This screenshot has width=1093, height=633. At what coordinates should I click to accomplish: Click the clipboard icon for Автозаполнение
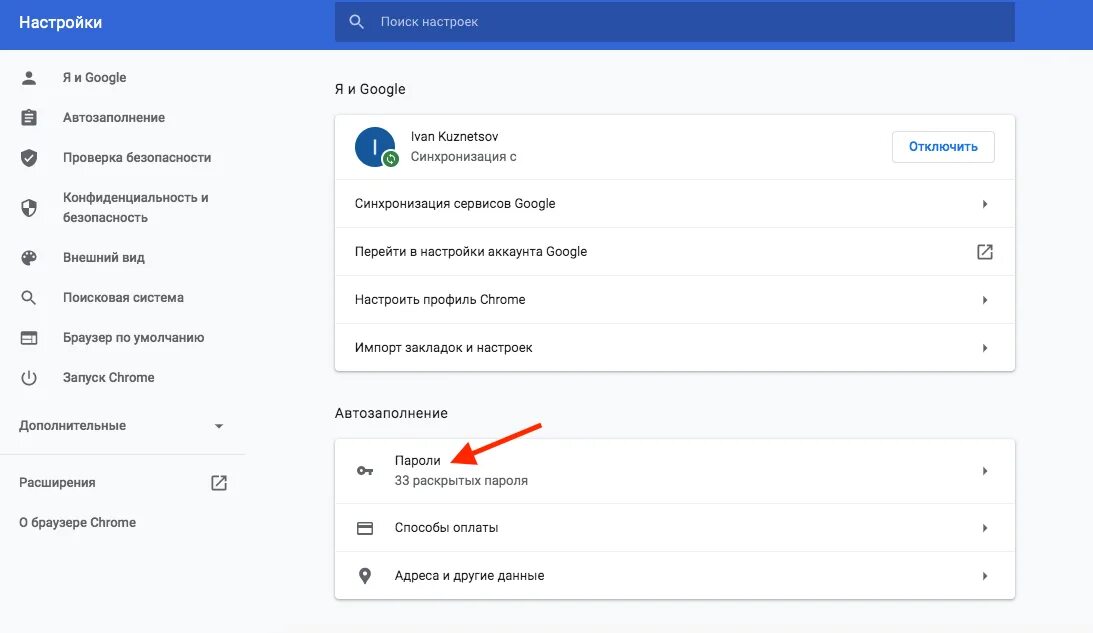[x=29, y=117]
